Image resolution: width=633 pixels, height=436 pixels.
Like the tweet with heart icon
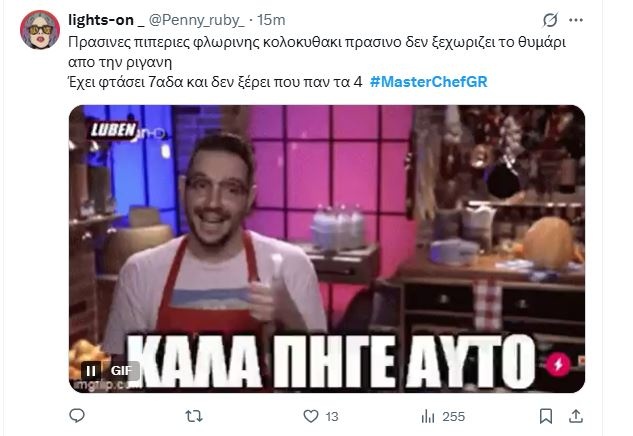311,416
